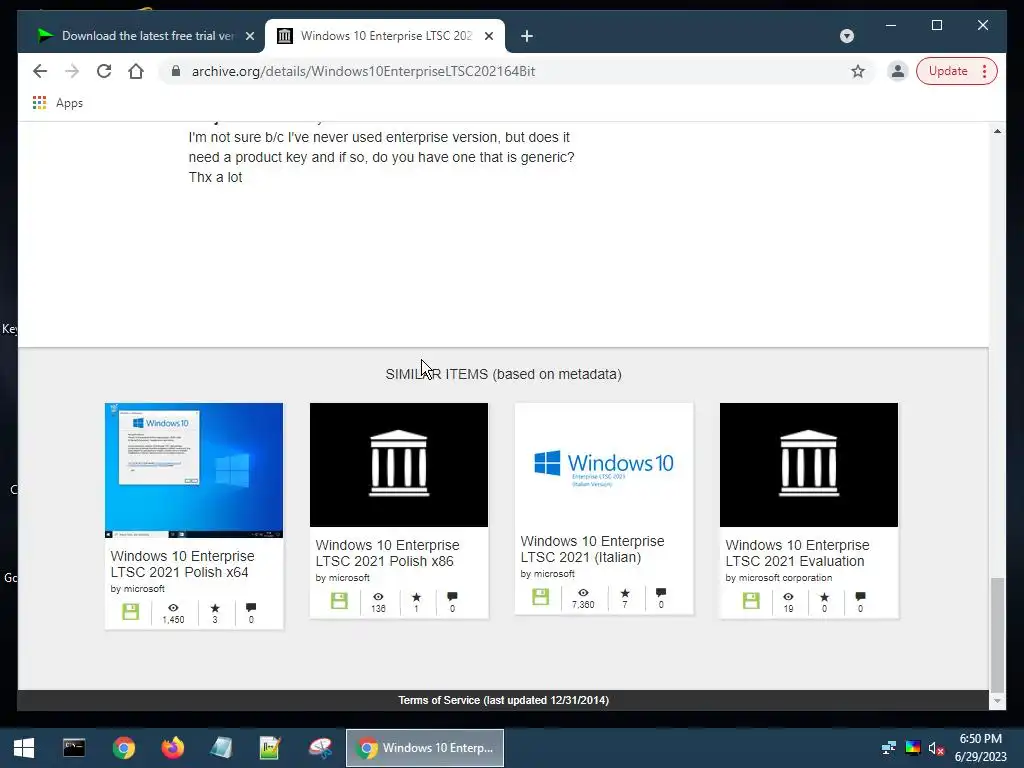Click the scrollbar down arrow
Viewport: 1024px width, 768px height.
point(997,701)
